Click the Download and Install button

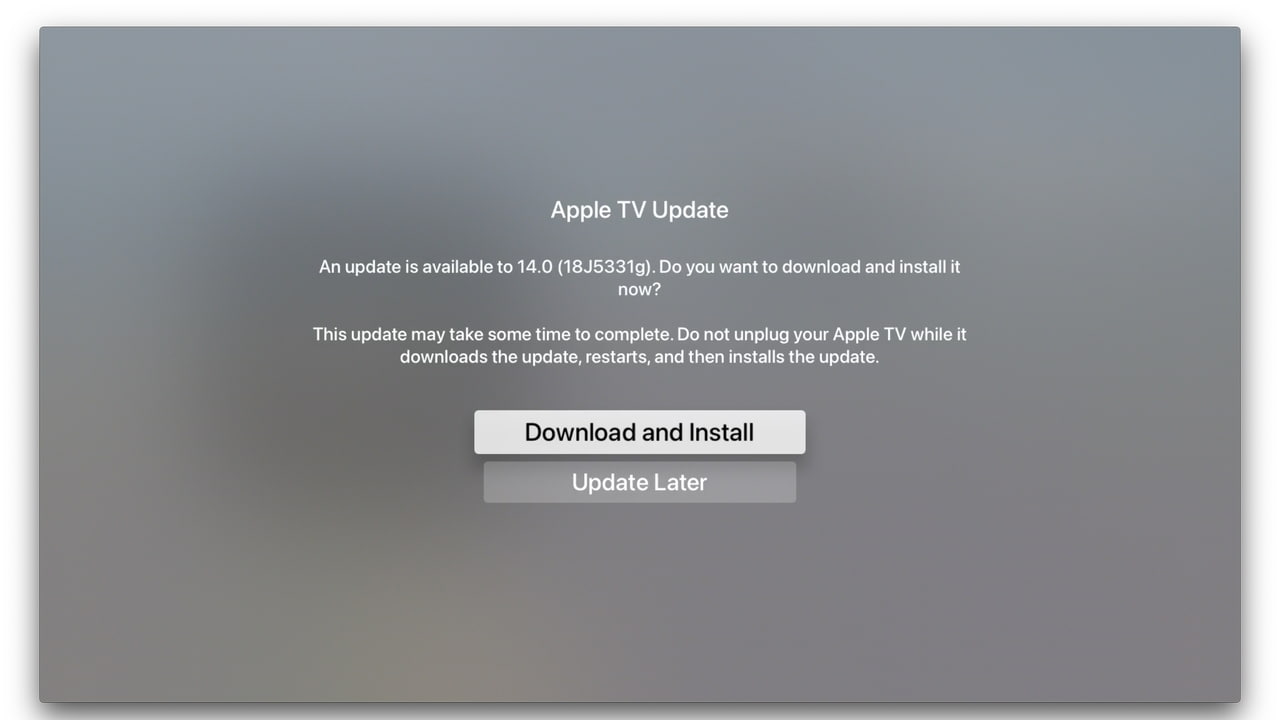(639, 432)
